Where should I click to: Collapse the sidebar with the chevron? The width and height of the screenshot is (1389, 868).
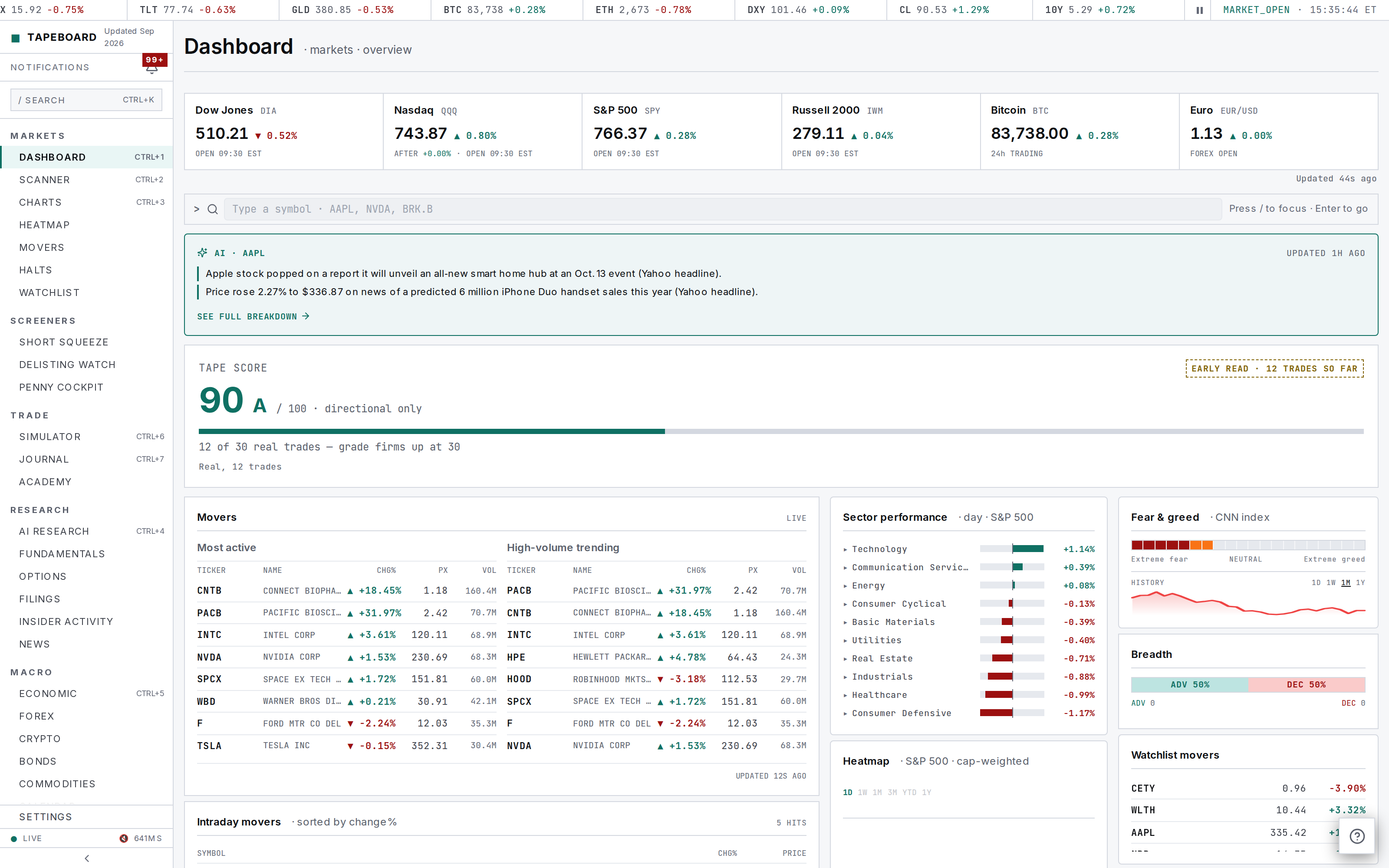tap(87, 858)
